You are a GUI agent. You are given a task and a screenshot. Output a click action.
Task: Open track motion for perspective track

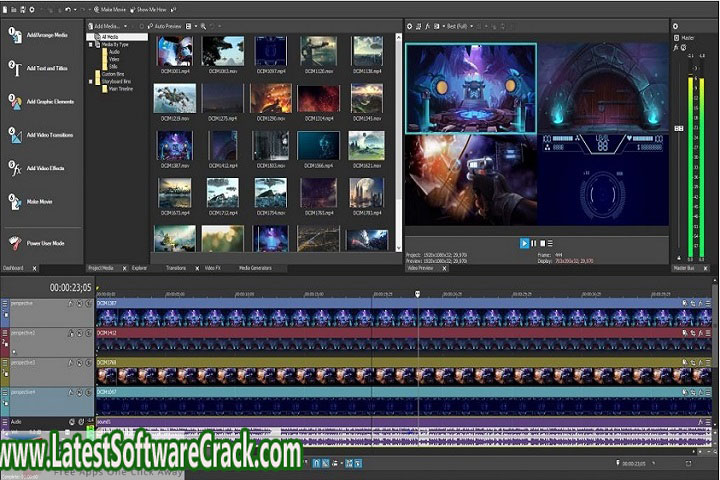pyautogui.click(x=71, y=304)
